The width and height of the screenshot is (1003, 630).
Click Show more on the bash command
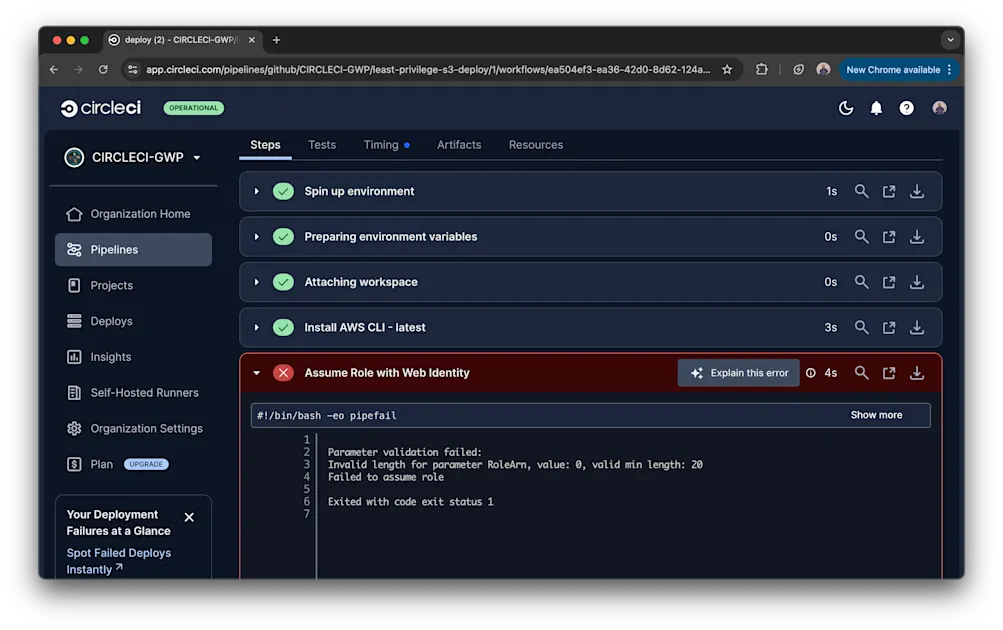tap(876, 415)
